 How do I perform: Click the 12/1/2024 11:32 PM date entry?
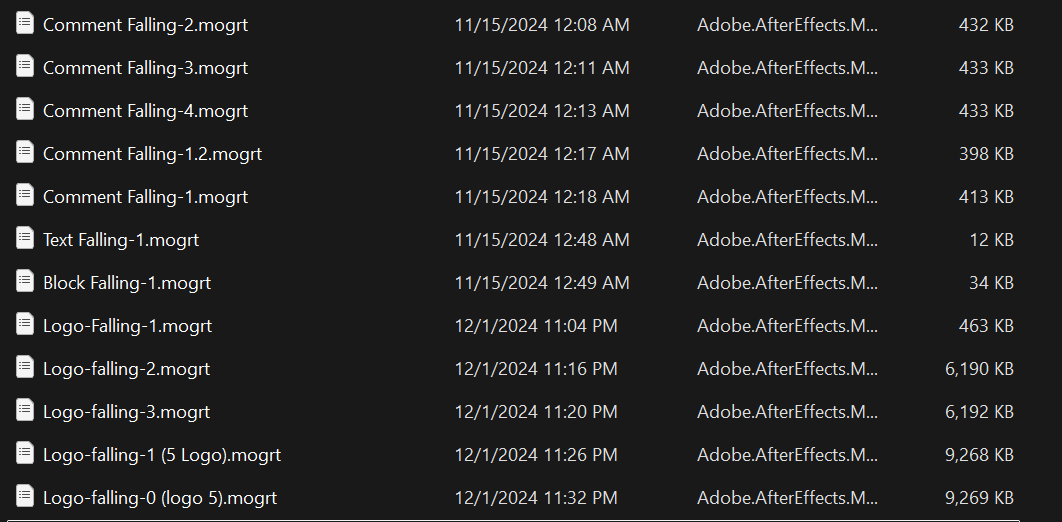pyautogui.click(x=536, y=498)
